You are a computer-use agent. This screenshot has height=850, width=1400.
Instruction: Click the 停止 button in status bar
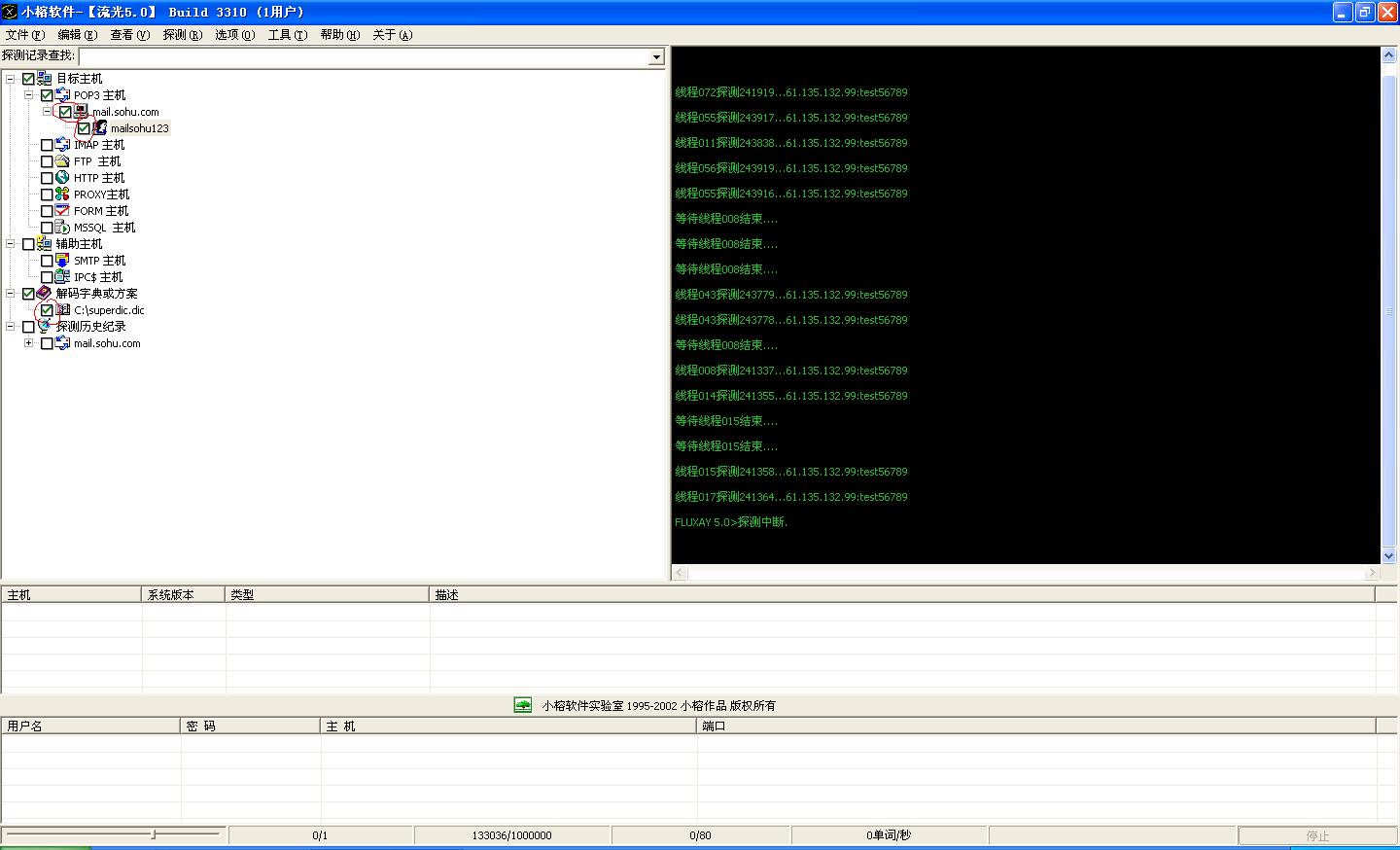pyautogui.click(x=1317, y=835)
